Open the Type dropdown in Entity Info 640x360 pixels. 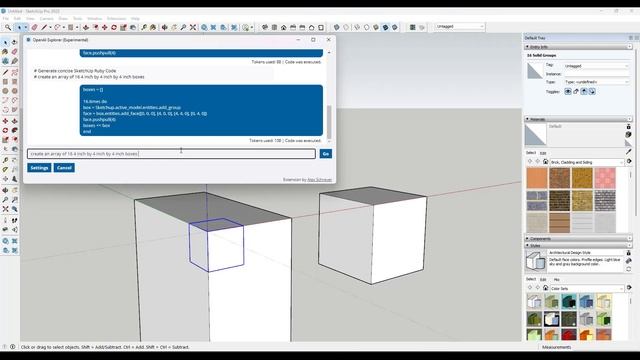[597, 82]
